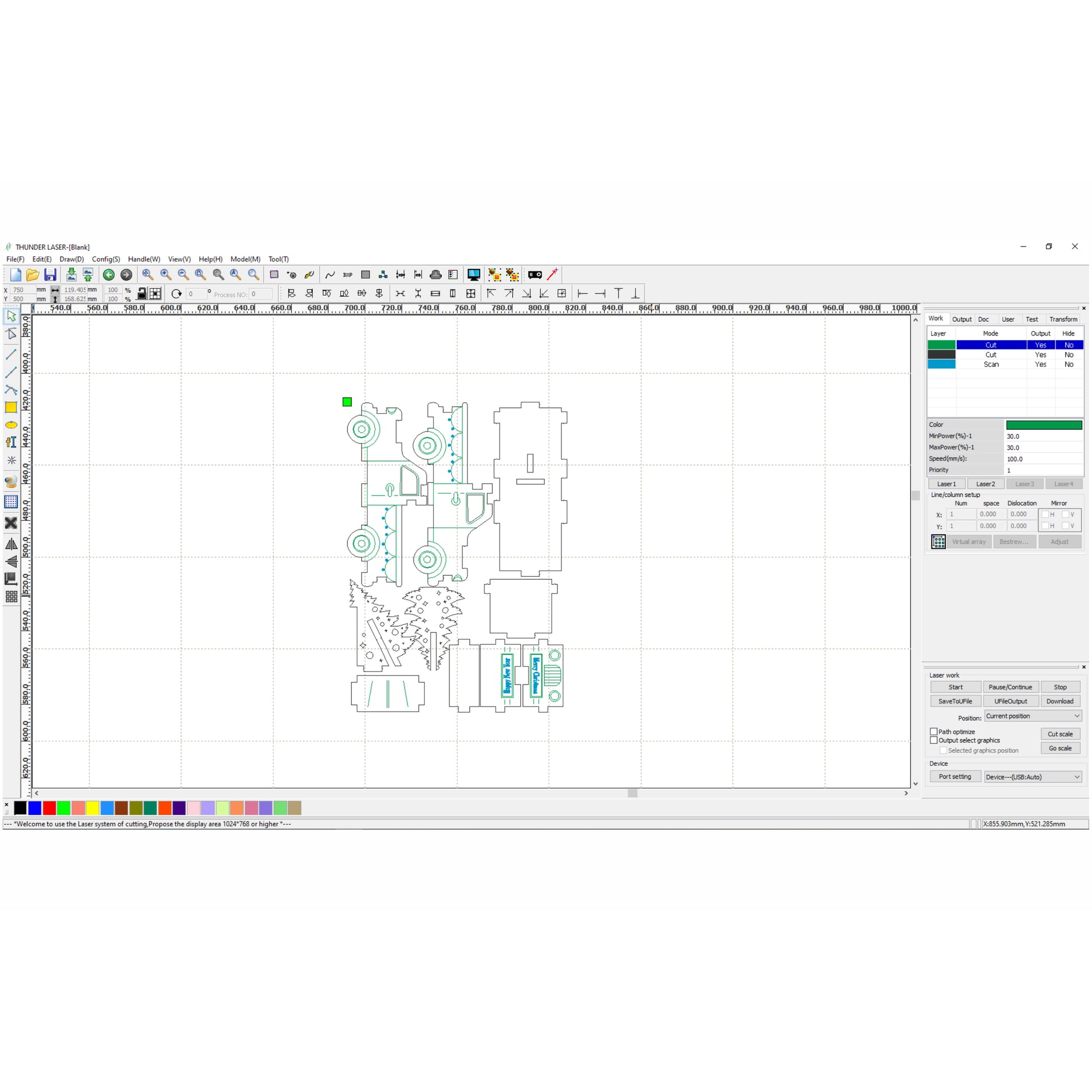Select the ellipse drawing tool
Image resolution: width=1092 pixels, height=1092 pixels.
[11, 425]
